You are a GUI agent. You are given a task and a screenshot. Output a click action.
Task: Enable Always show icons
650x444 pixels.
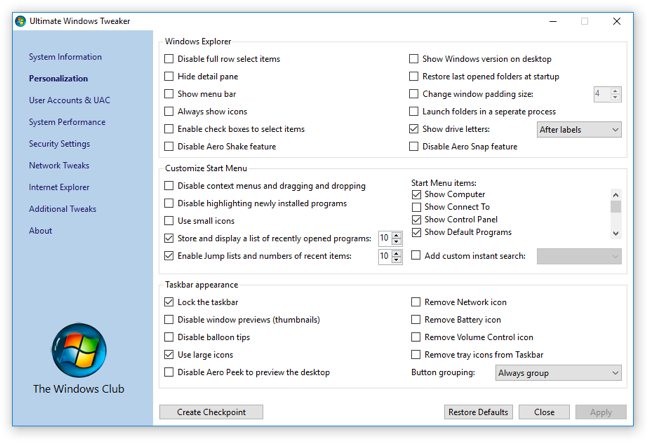(x=169, y=112)
